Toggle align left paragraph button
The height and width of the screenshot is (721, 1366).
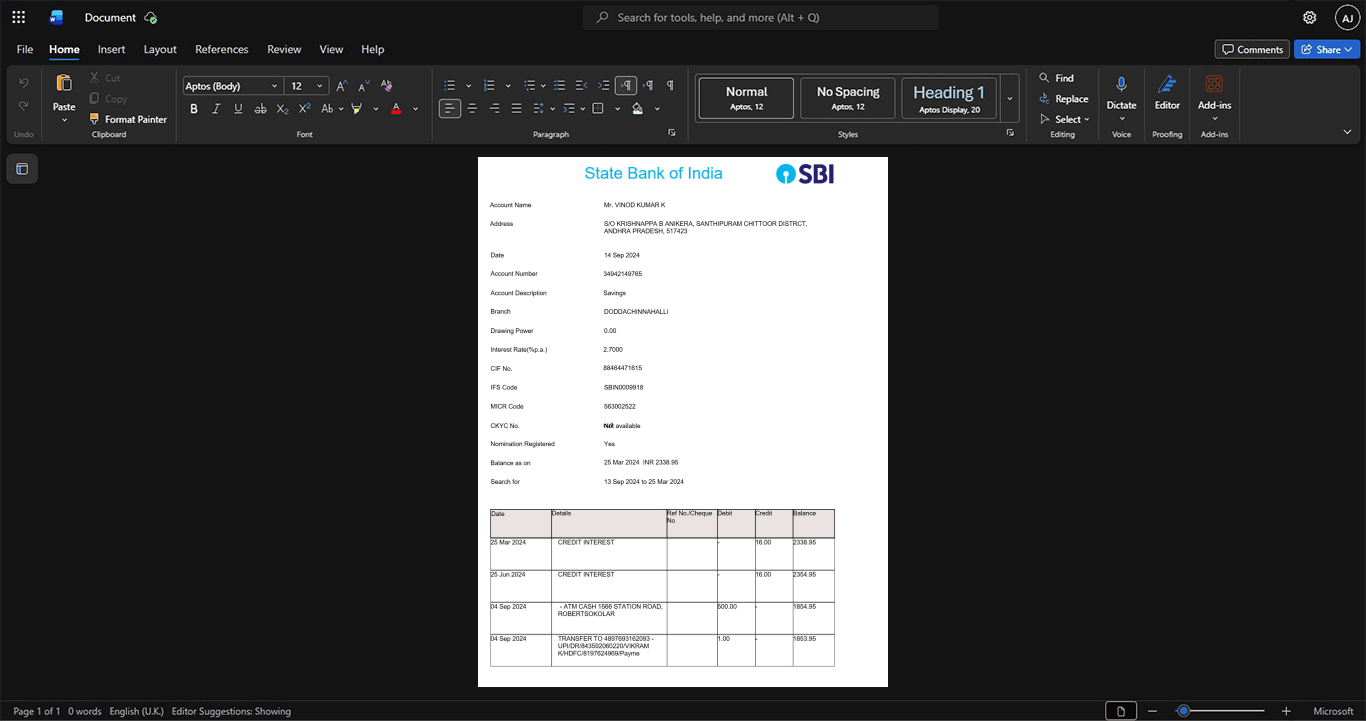450,109
